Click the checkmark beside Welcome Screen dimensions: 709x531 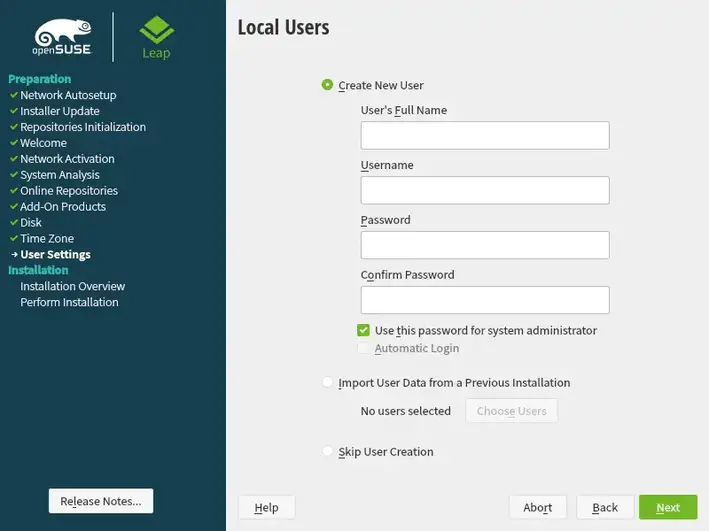click(14, 143)
